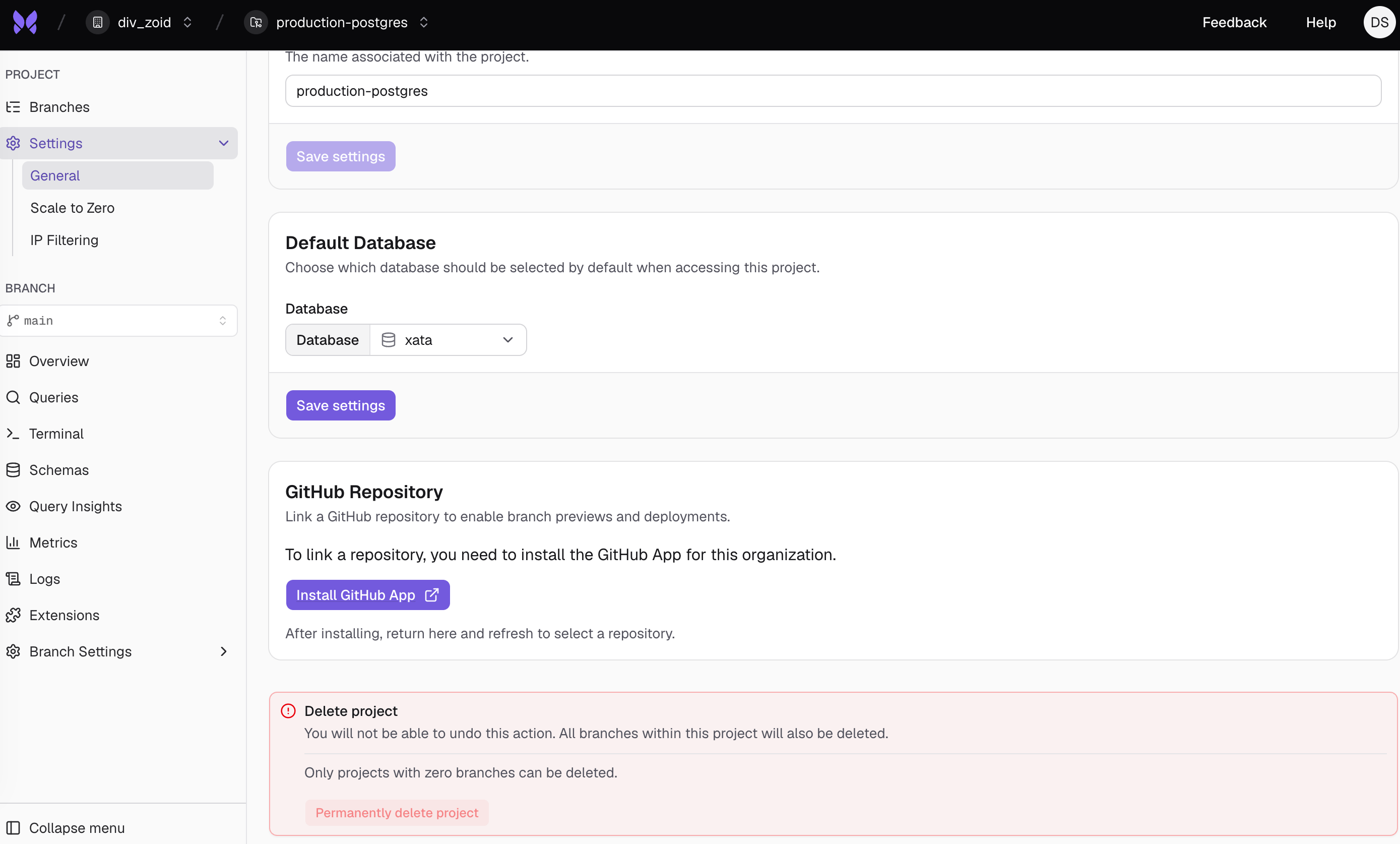
Task: Click the div_zoid organization building icon
Action: [98, 22]
